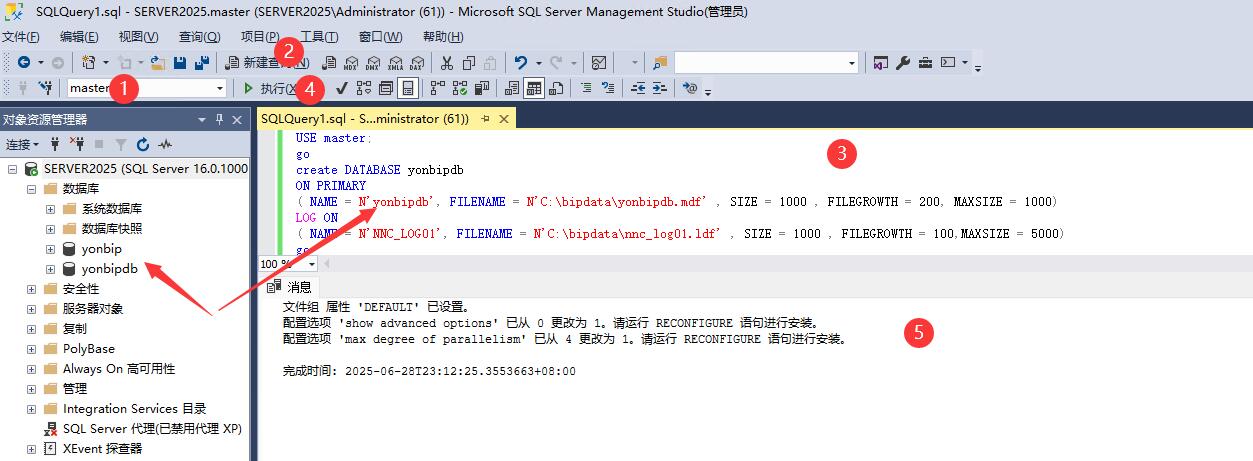Click the navigate backward arrow icon
Screen dimensions: 1253x461
24,62
